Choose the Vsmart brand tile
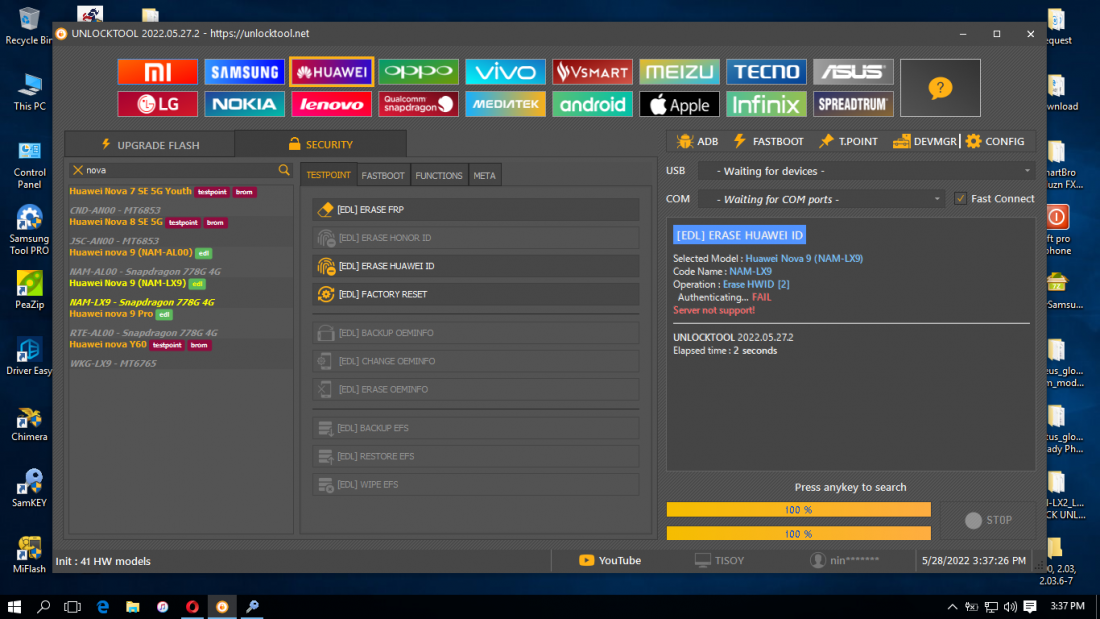The height and width of the screenshot is (619, 1100). pos(593,72)
